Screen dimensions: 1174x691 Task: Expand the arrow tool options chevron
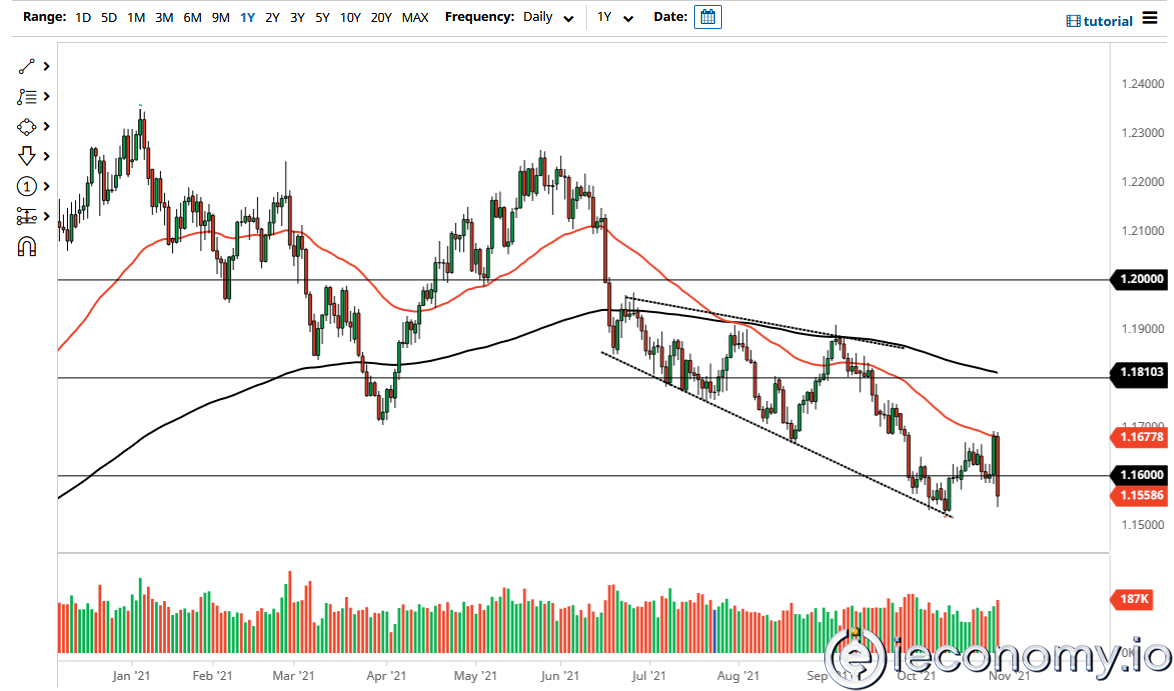44,156
